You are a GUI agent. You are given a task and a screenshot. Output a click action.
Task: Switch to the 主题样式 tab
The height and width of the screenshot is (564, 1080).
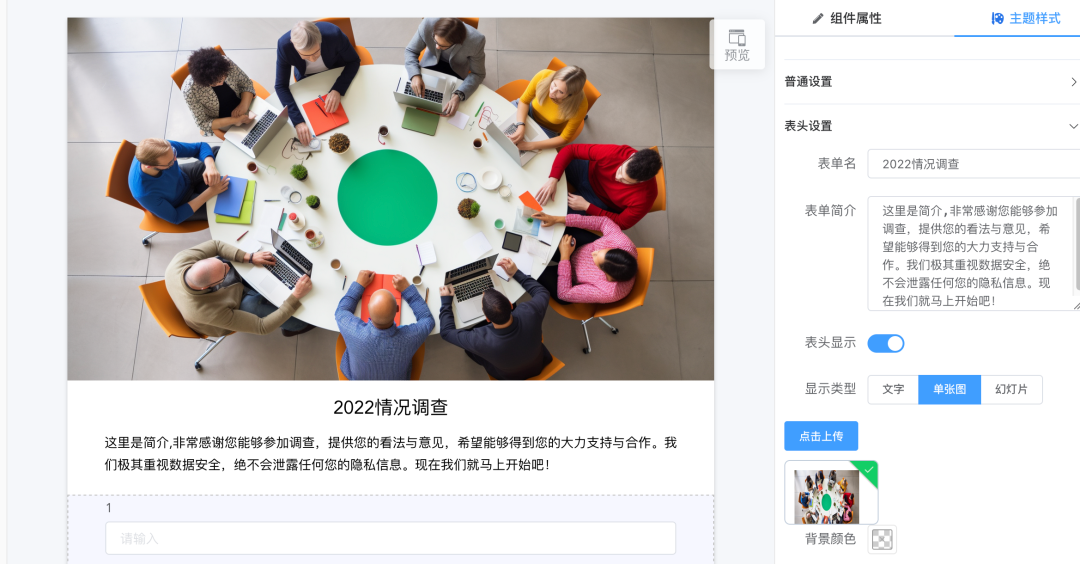click(x=1026, y=19)
